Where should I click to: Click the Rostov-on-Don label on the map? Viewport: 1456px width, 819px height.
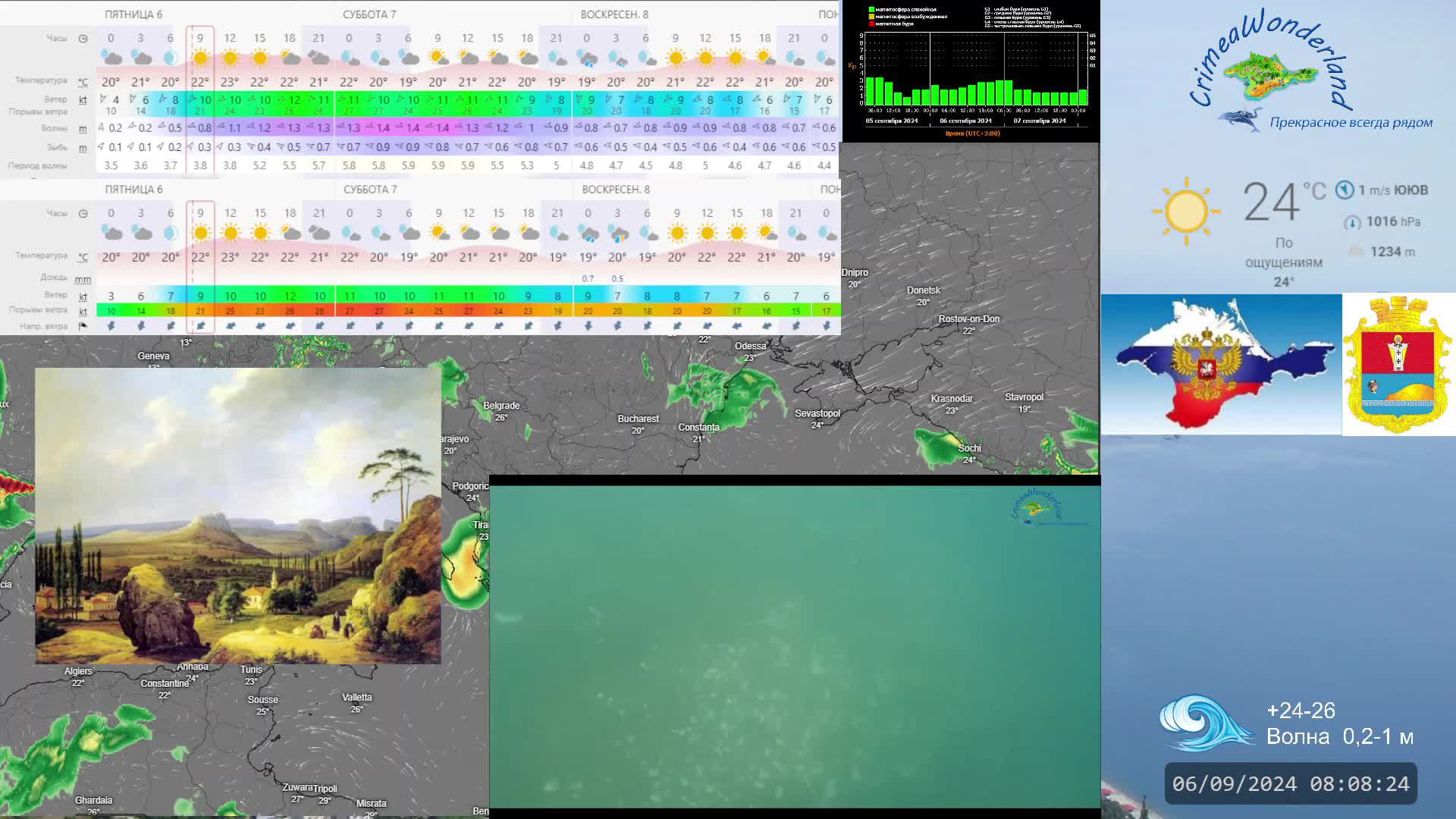[x=969, y=318]
